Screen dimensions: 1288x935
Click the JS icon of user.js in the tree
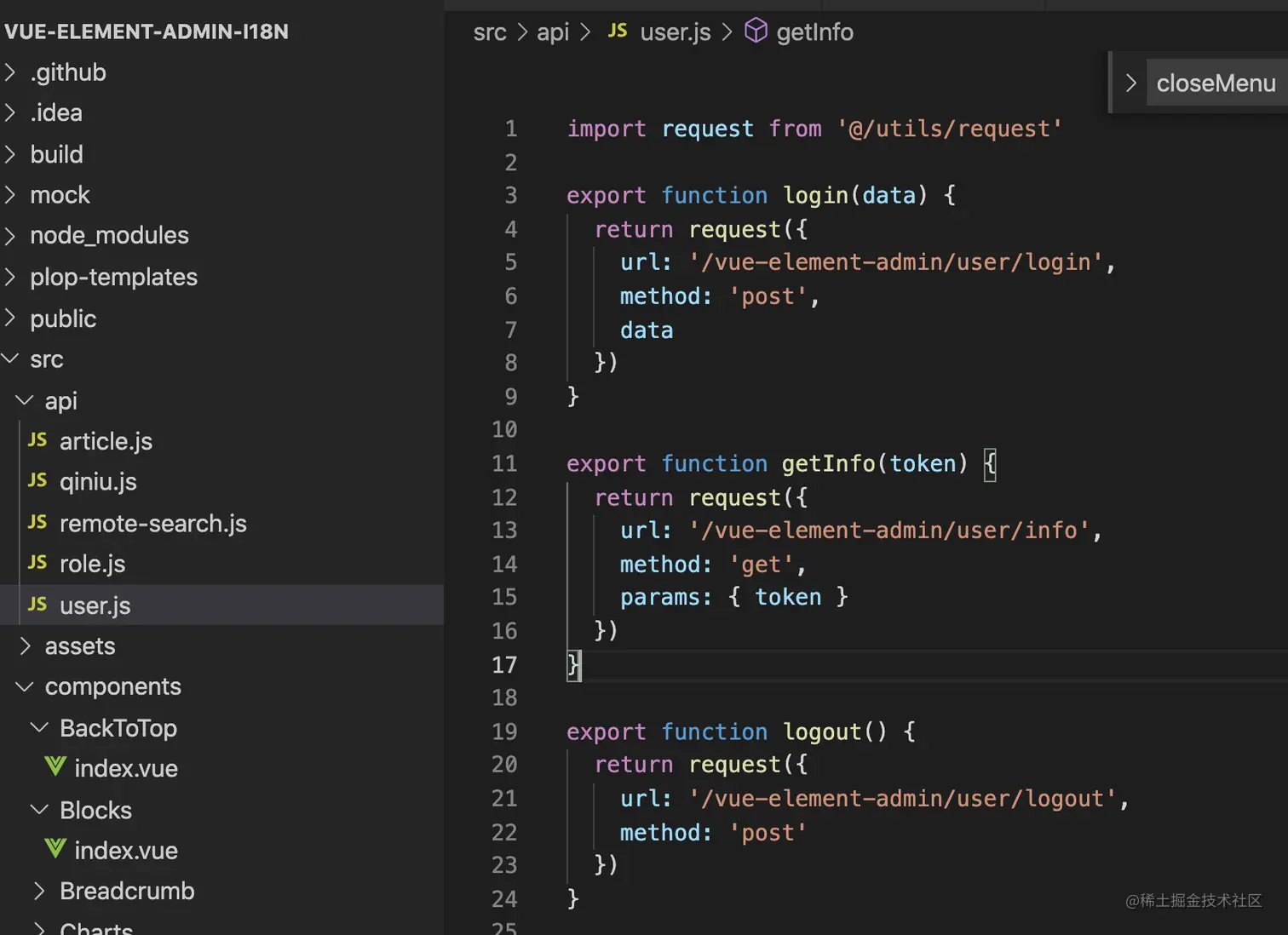[x=37, y=605]
